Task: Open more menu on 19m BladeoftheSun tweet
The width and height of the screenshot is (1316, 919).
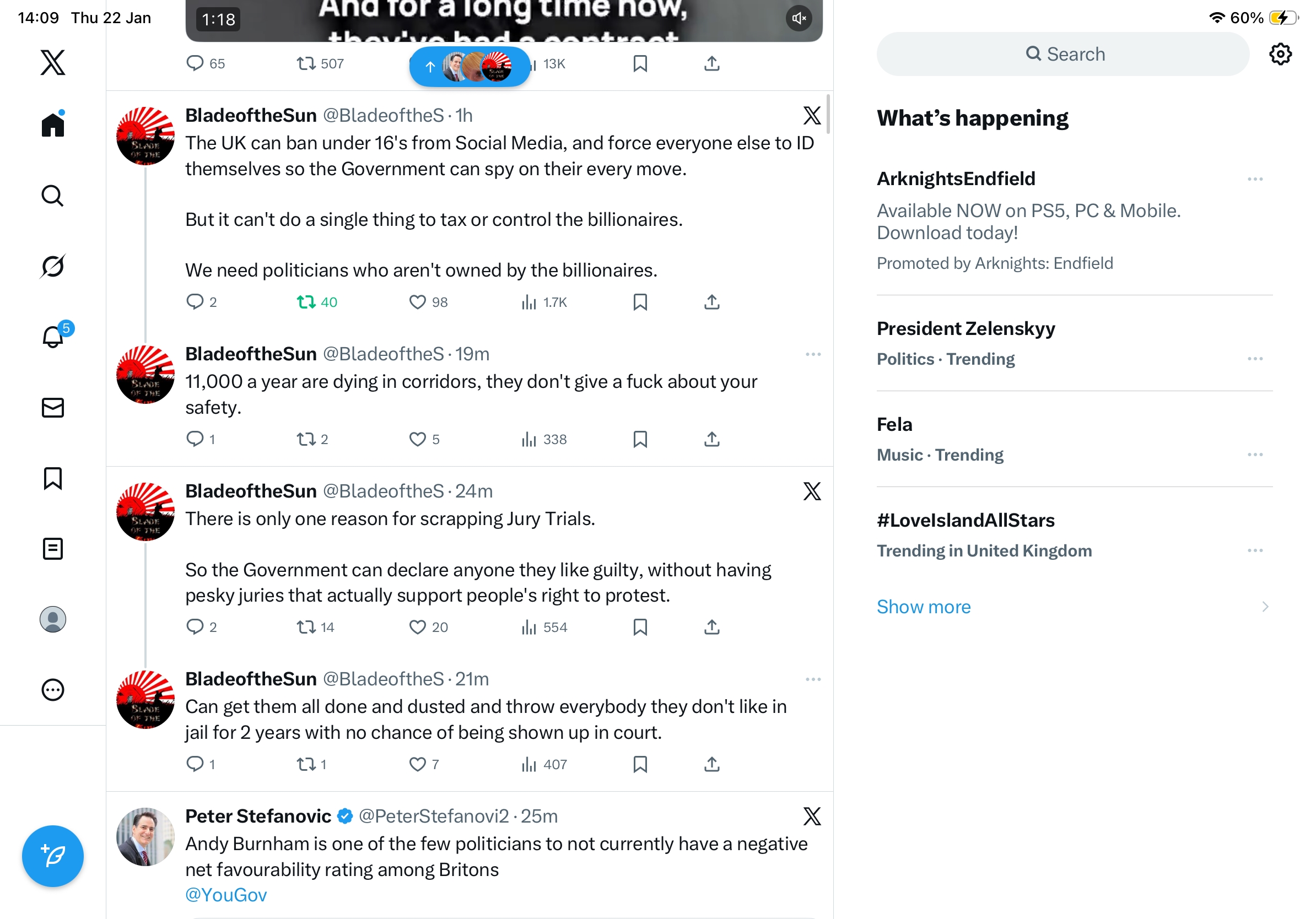Action: point(813,354)
